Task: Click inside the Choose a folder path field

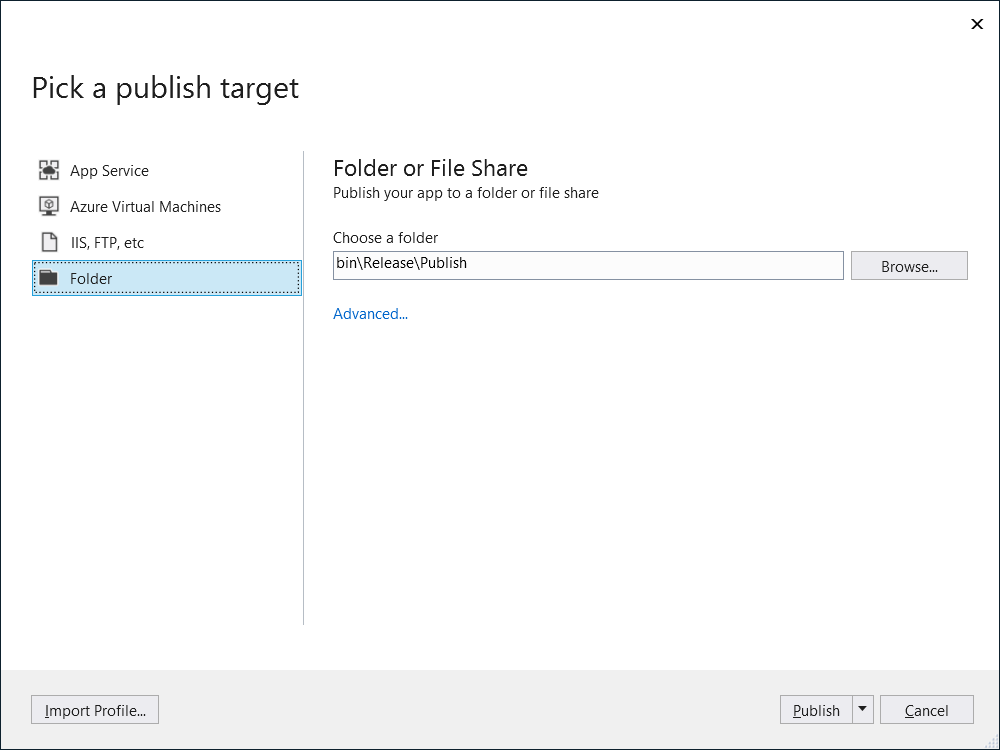Action: pyautogui.click(x=588, y=264)
